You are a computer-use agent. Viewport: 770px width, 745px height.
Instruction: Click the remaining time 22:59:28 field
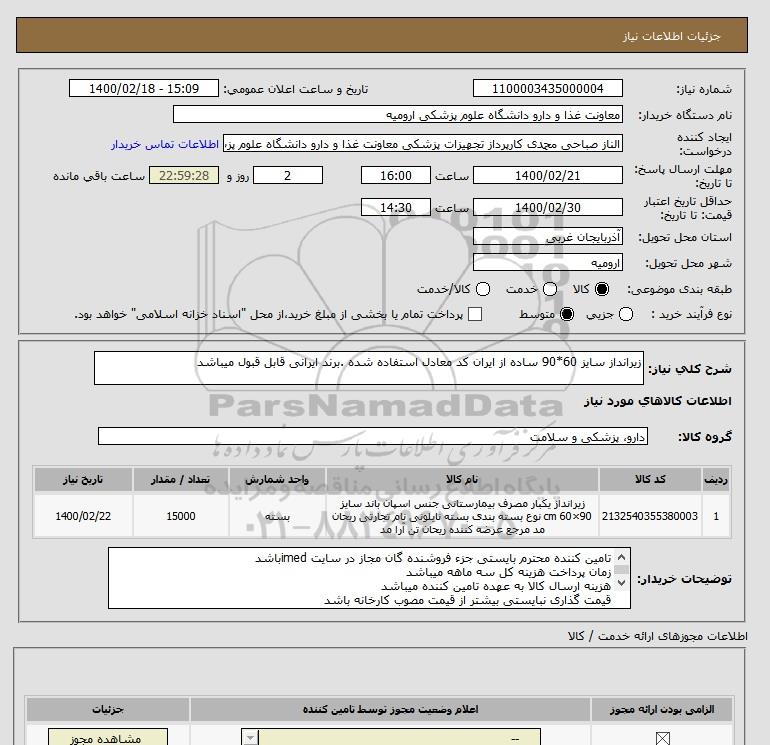184,175
